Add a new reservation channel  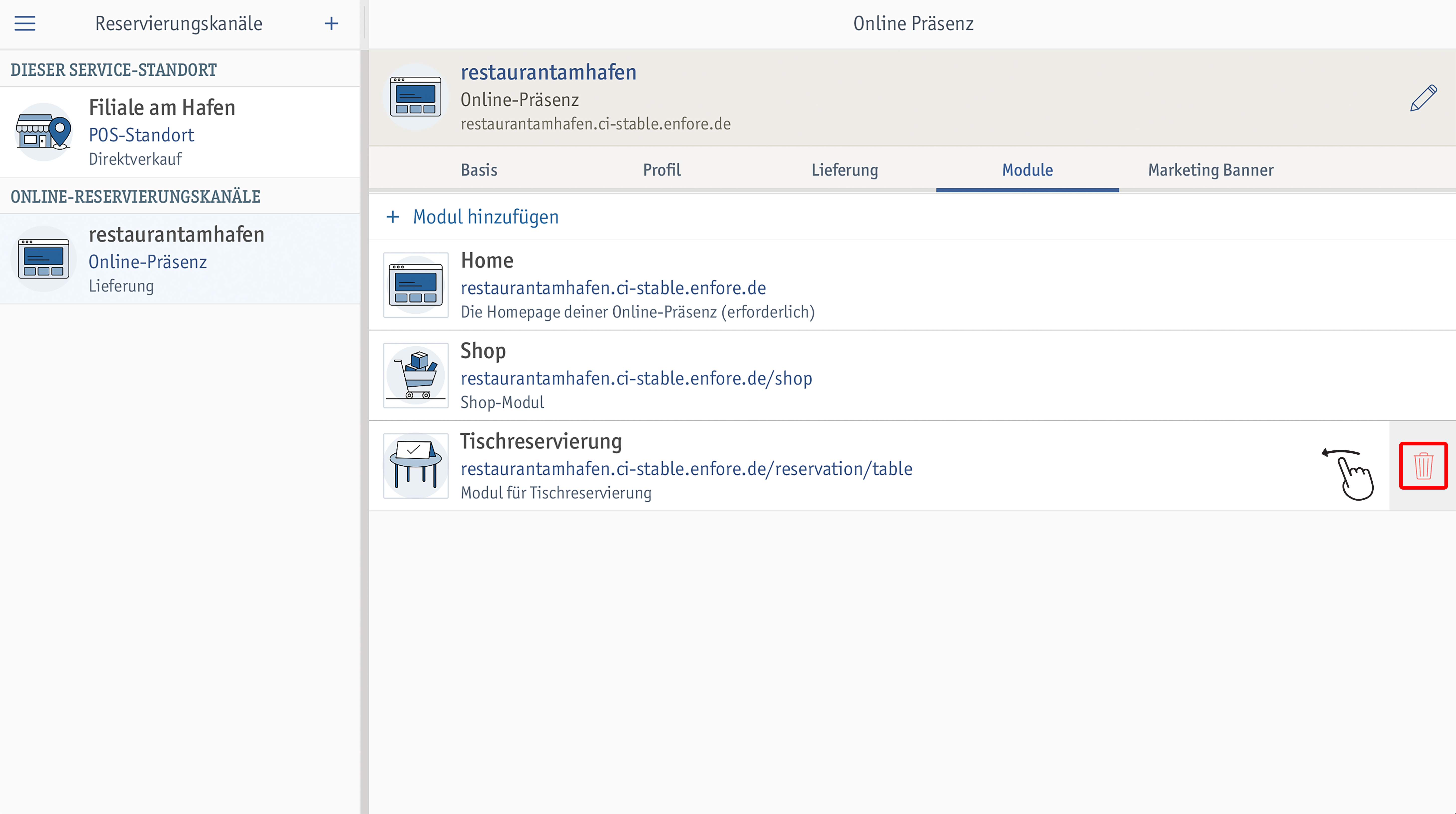coord(331,23)
